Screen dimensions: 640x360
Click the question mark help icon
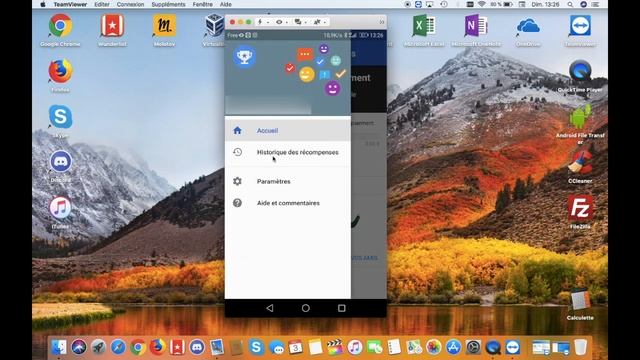237,203
